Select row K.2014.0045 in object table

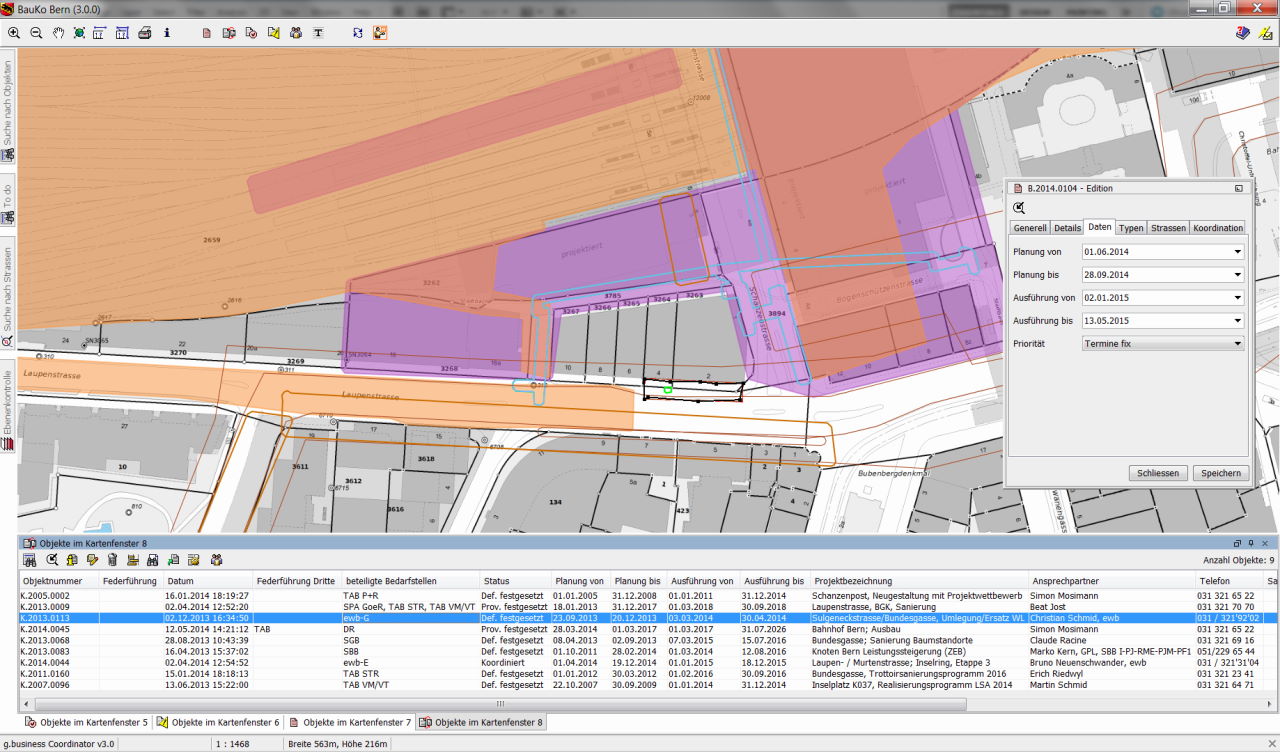[46, 629]
